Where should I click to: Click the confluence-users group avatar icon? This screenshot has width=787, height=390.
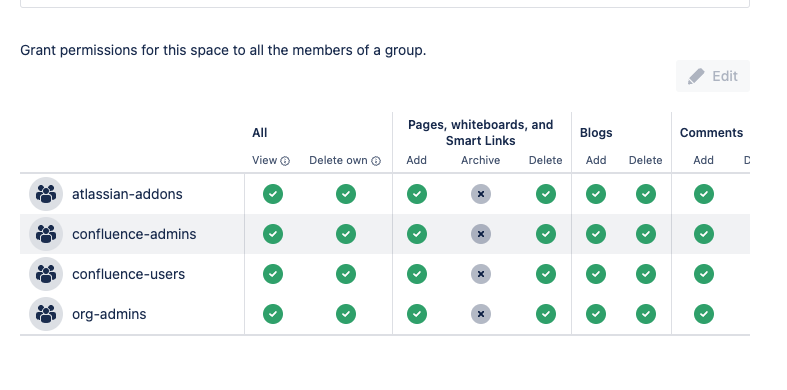coord(46,274)
